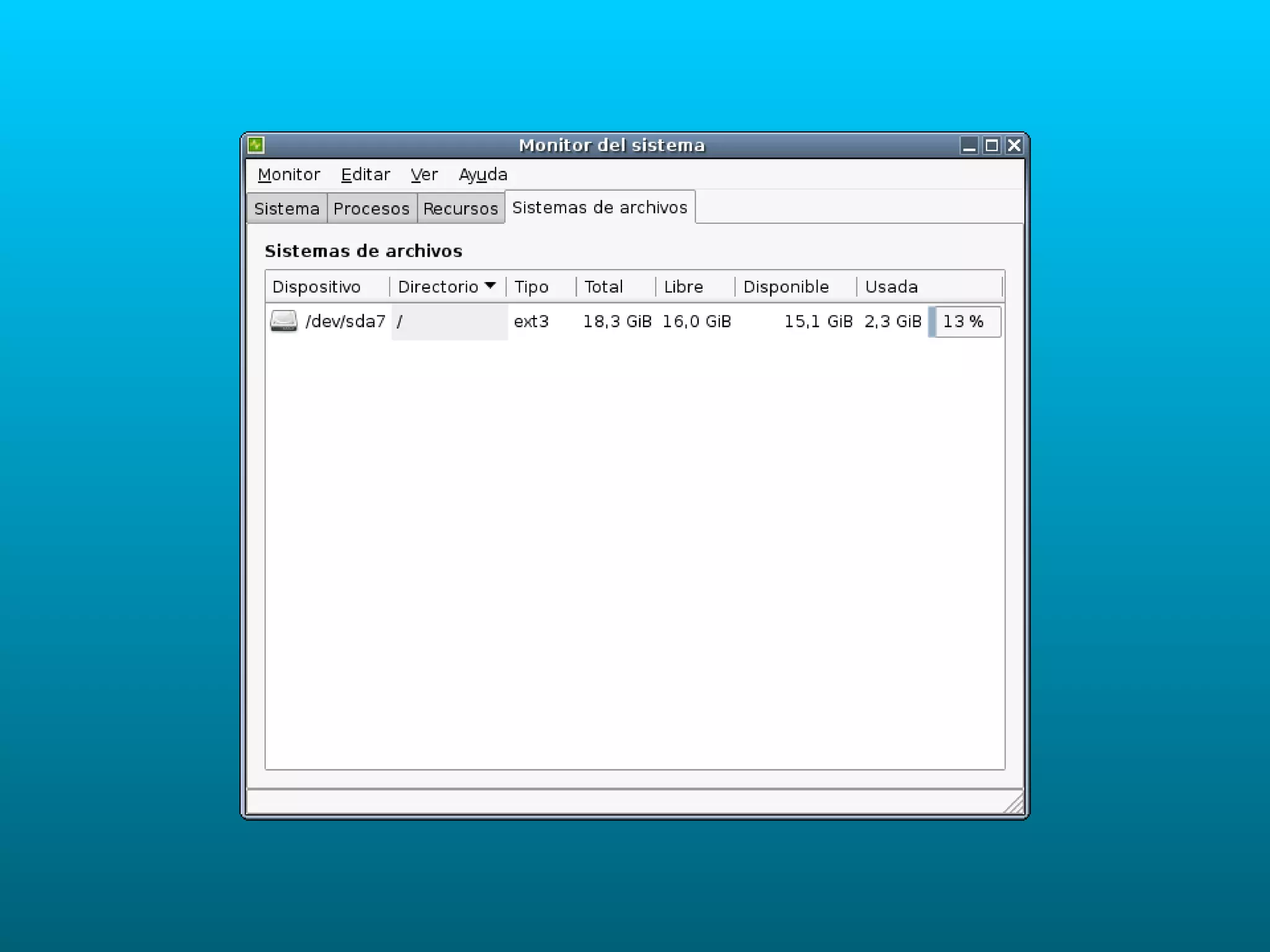Open the Ver menu
This screenshot has height=952, width=1270.
[x=424, y=175]
